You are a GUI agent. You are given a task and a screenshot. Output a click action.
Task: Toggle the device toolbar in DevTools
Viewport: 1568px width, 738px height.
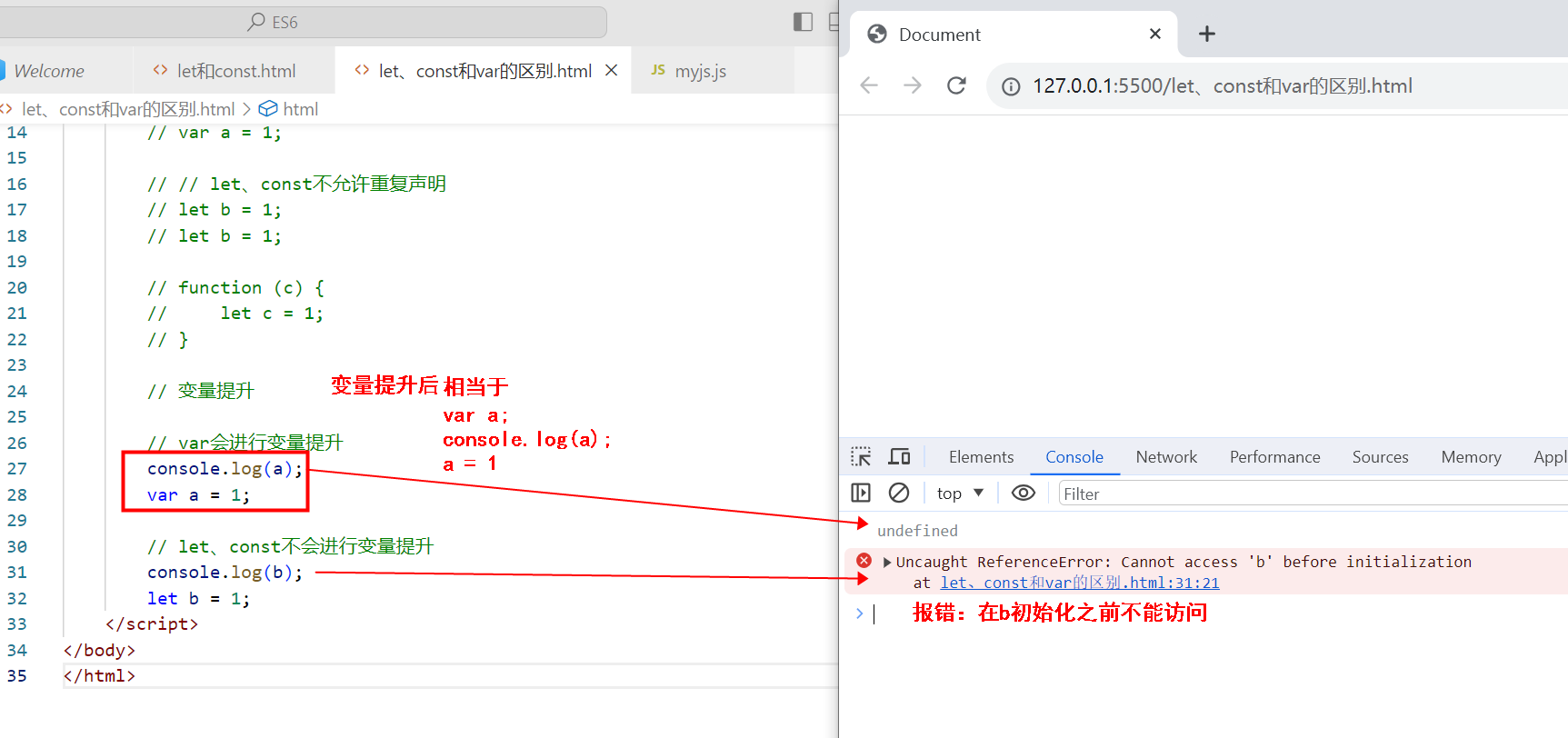coord(900,456)
